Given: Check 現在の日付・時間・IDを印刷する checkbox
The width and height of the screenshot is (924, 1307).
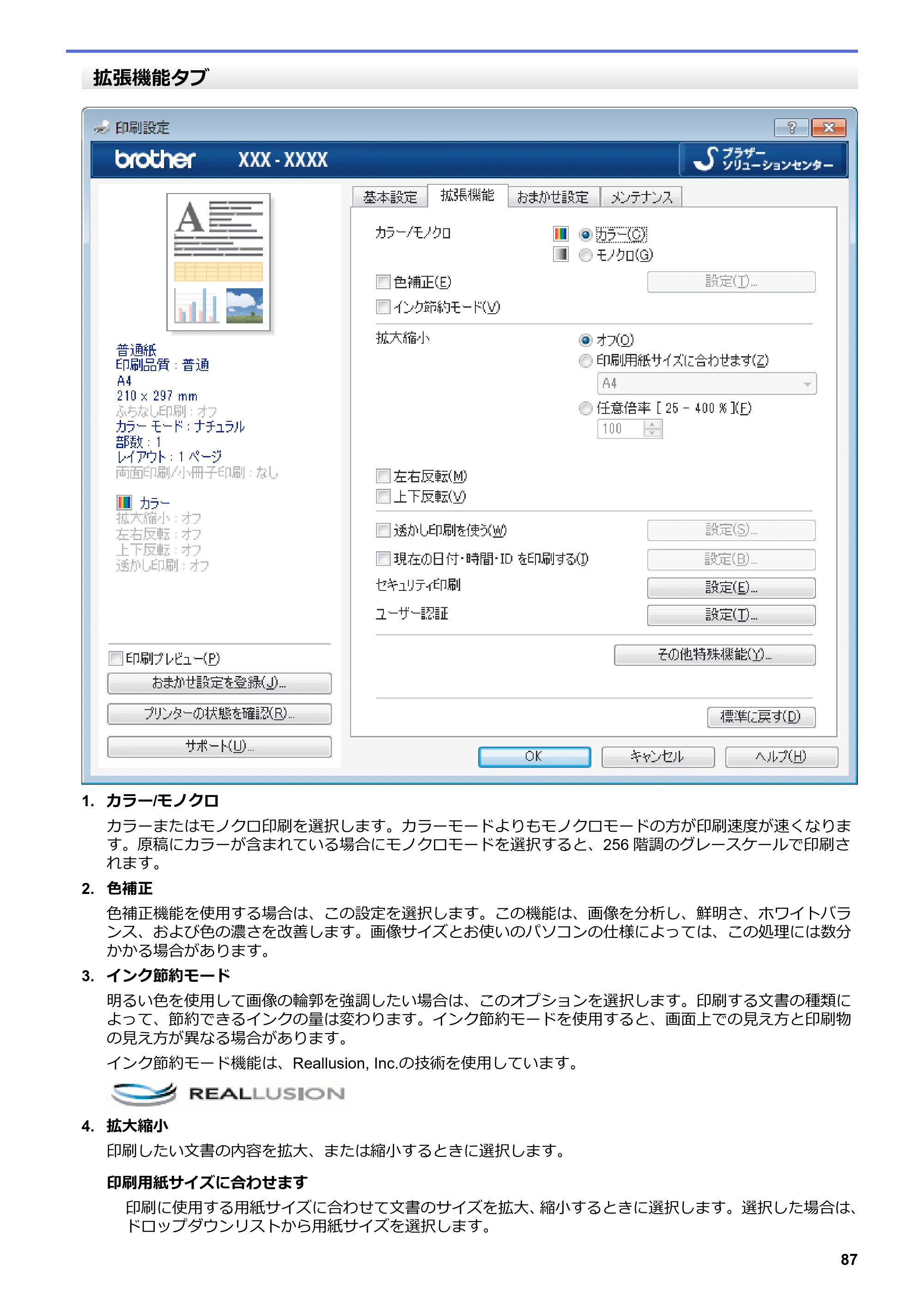Looking at the screenshot, I should 383,559.
